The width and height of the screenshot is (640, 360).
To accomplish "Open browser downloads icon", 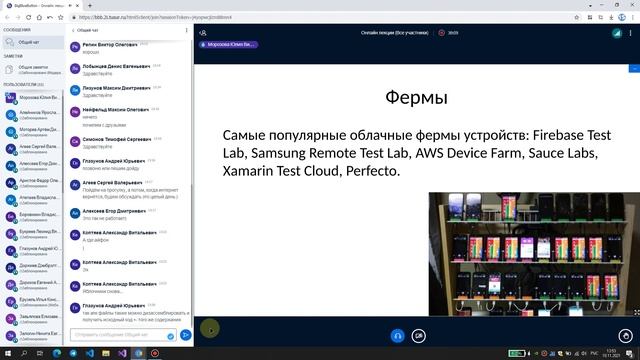I will click(x=611, y=18).
